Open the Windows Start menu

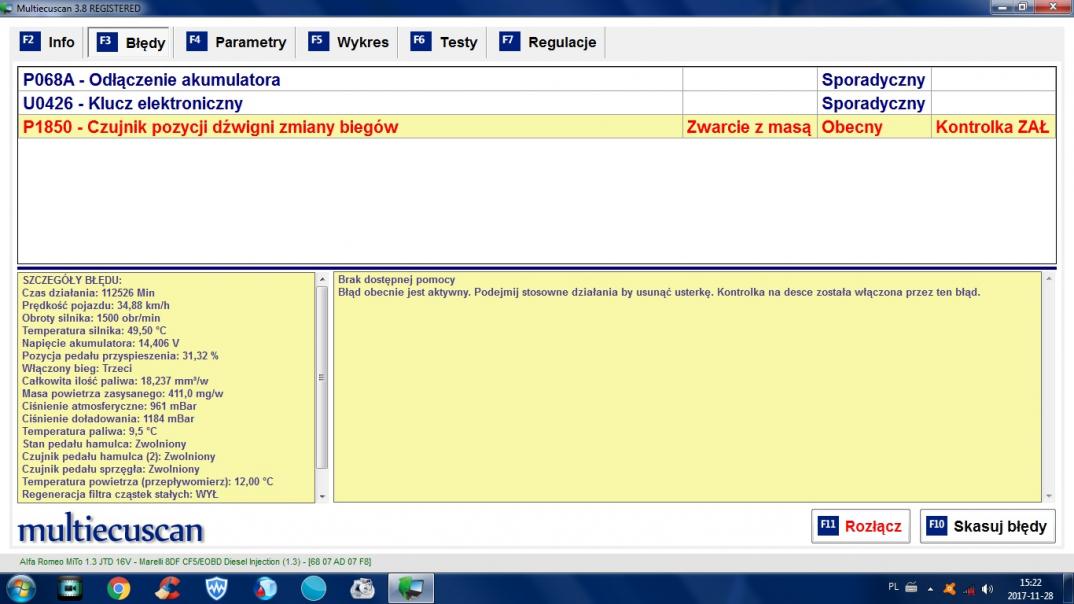point(21,588)
